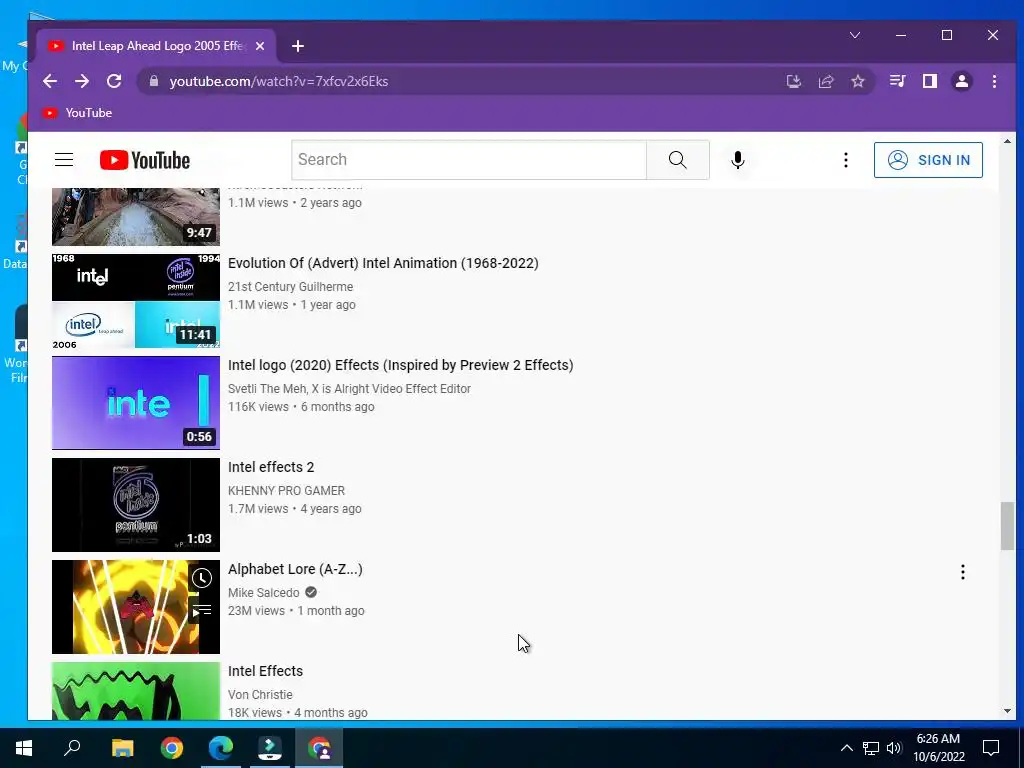The image size is (1024, 768).
Task: Open Evolution Of (Advert) Intel Animation video
Action: pos(383,263)
